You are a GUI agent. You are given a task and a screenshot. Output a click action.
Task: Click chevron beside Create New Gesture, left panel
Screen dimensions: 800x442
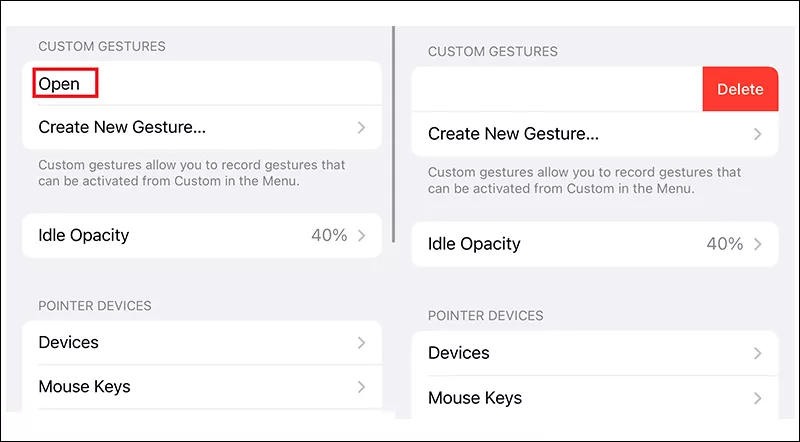click(x=361, y=128)
